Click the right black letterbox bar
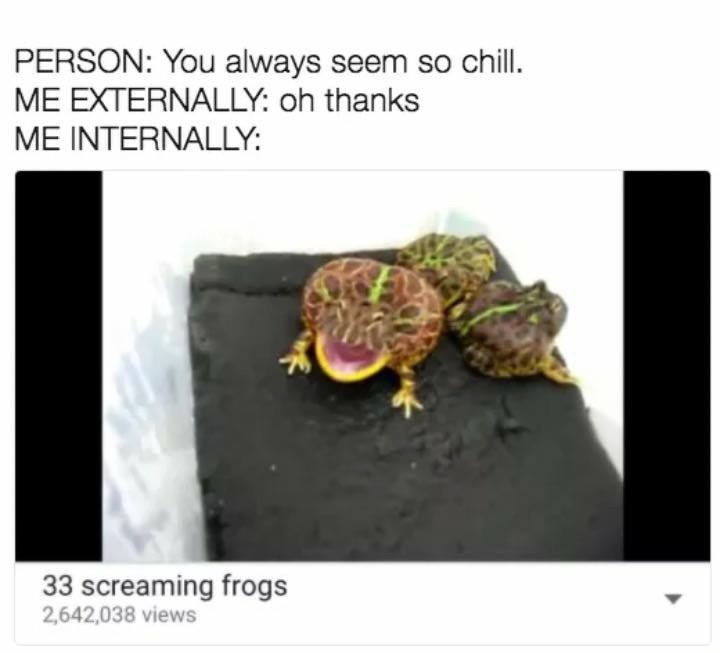This screenshot has height=653, width=720. 667,366
